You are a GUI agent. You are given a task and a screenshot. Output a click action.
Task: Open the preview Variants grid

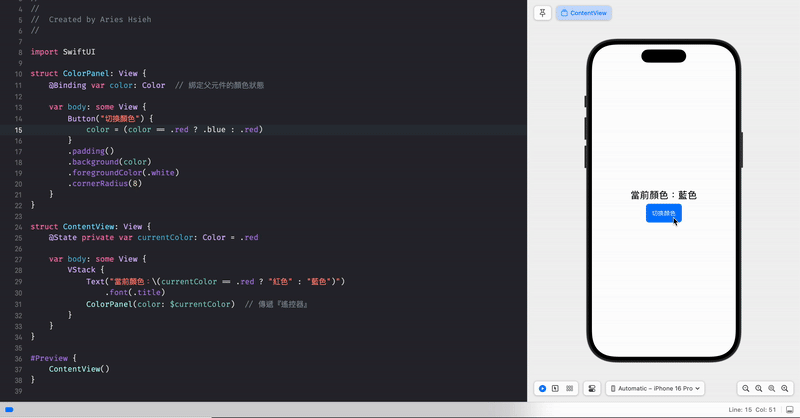tap(569, 388)
